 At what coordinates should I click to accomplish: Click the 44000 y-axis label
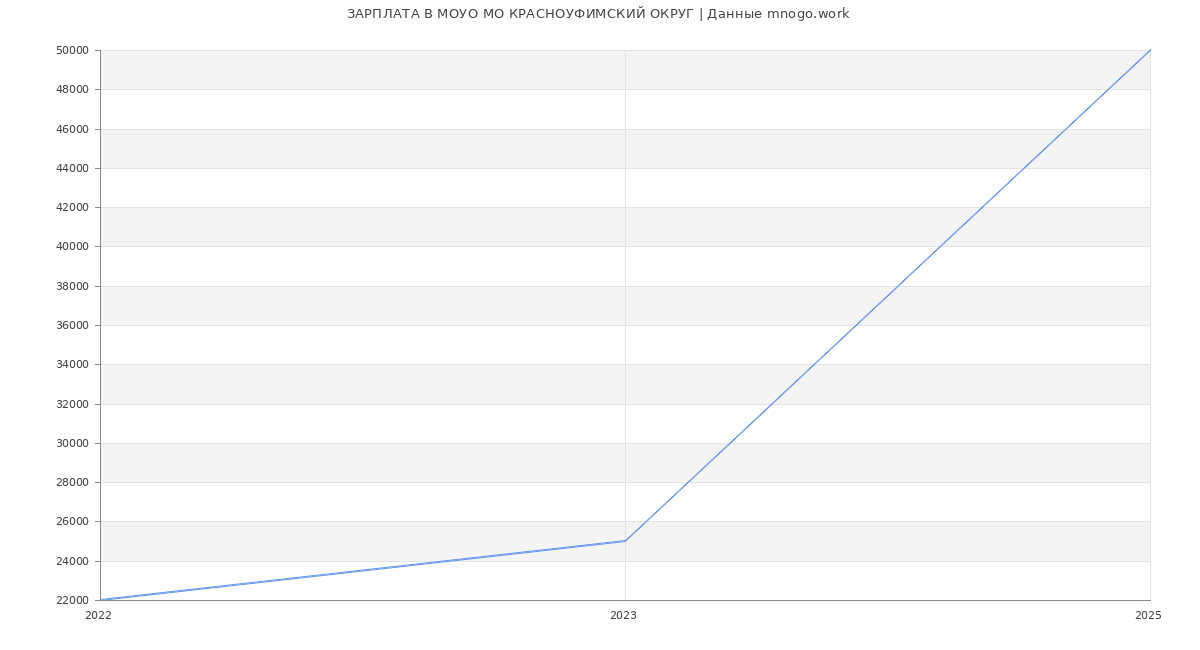72,168
